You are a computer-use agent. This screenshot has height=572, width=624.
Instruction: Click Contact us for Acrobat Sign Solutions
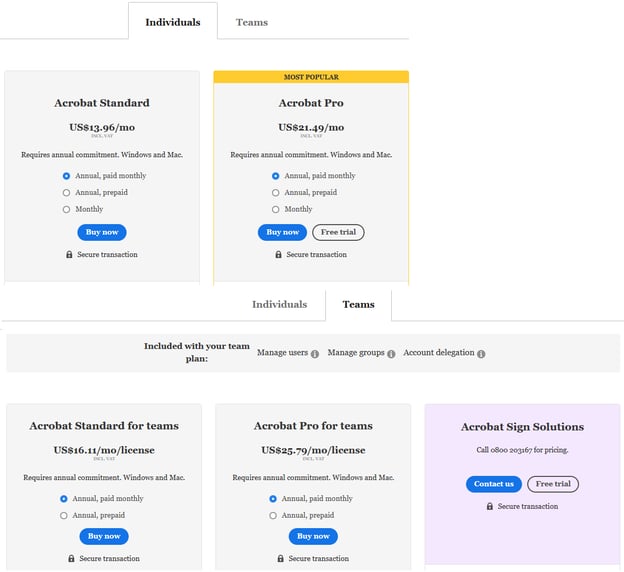click(x=494, y=484)
